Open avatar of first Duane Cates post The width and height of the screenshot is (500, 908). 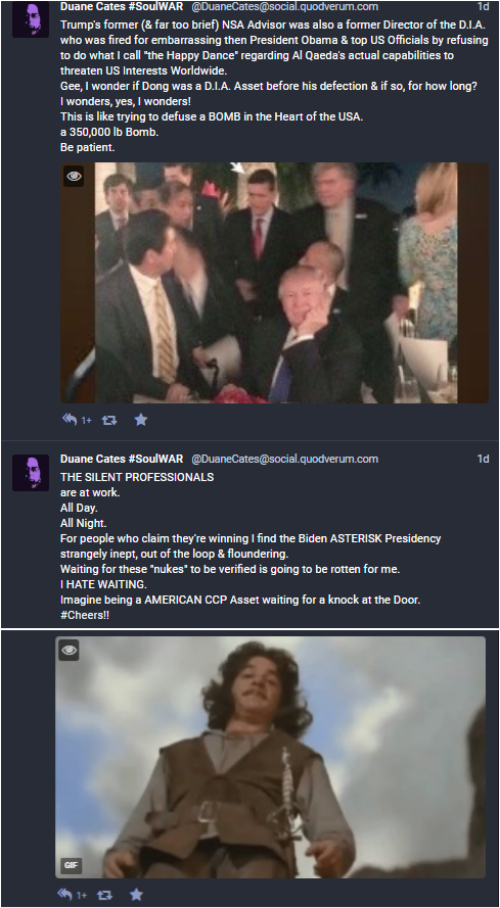31,19
